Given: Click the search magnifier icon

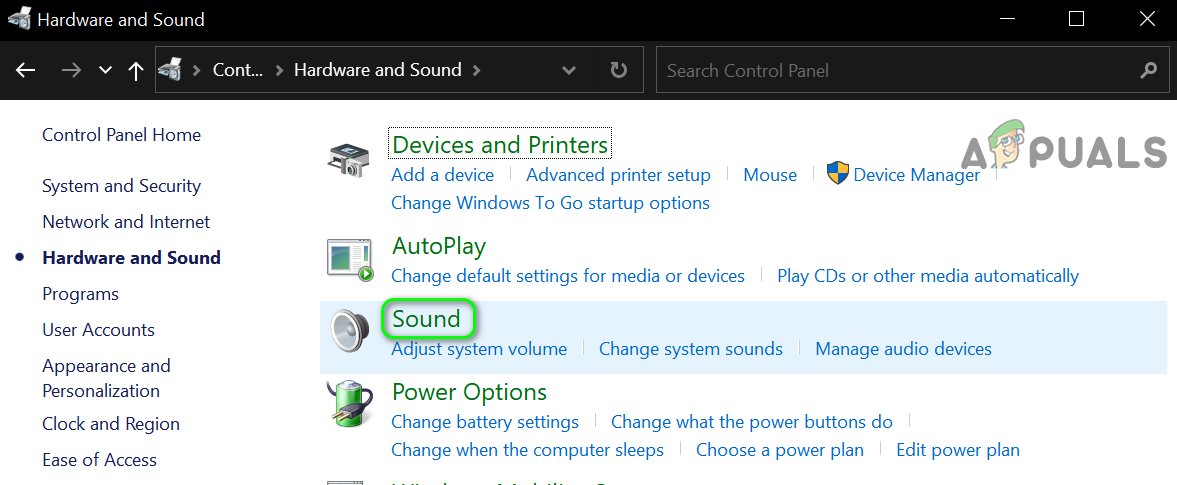Looking at the screenshot, I should (1148, 71).
